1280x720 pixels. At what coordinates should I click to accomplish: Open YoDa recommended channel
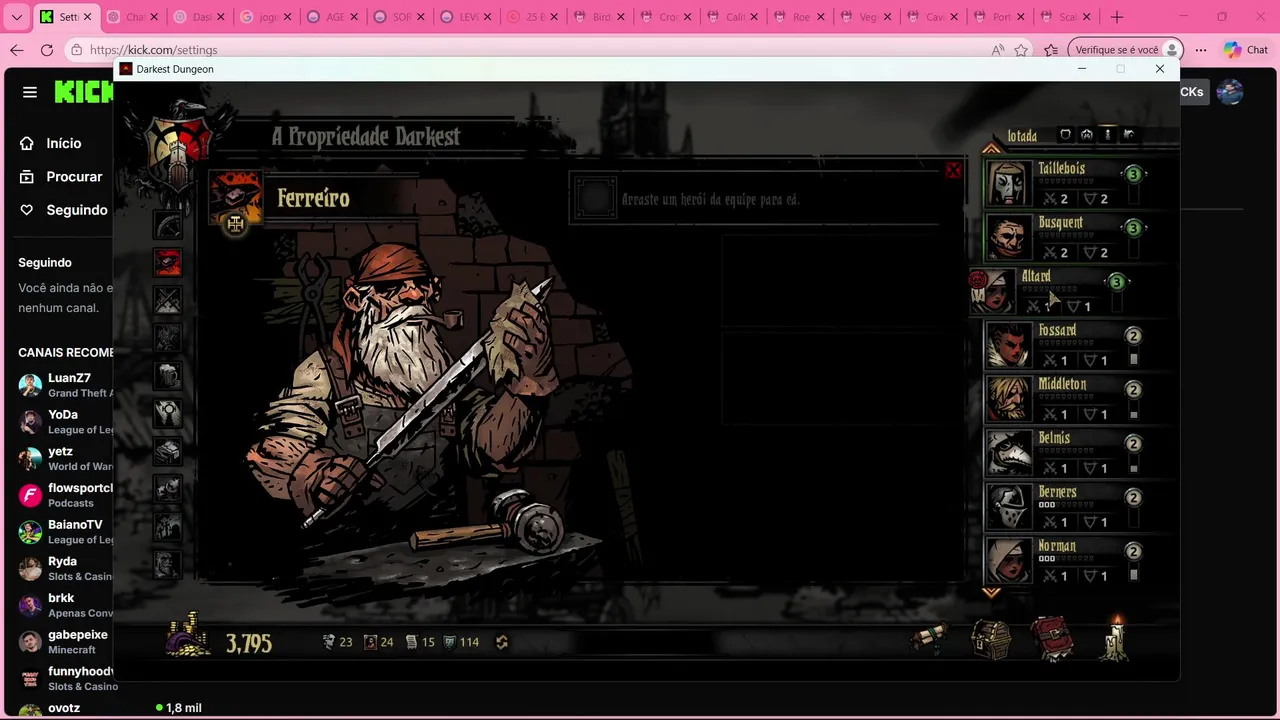pos(65,422)
